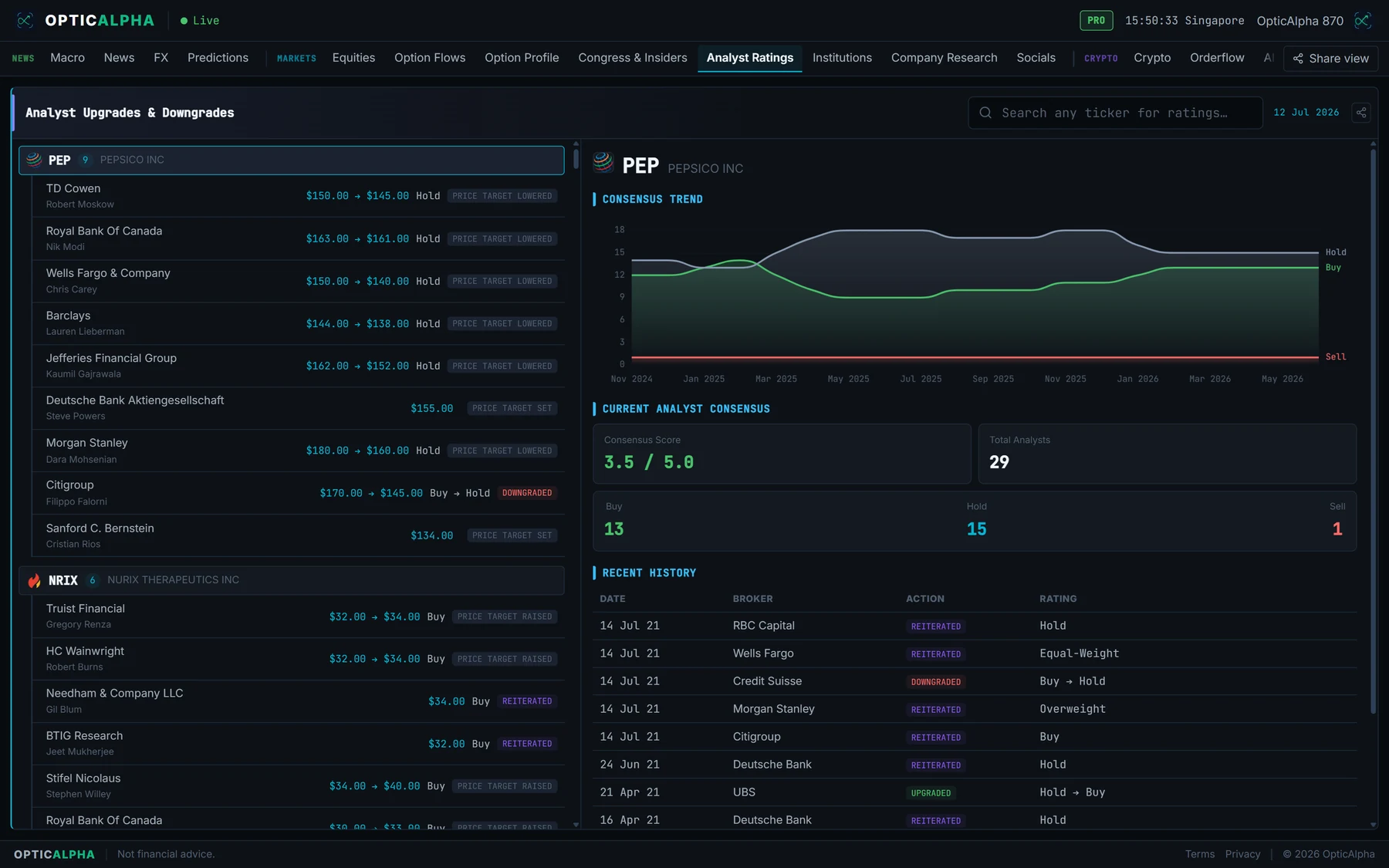
Task: Click the Consensus Score 3.5 / 5.0 card
Action: pos(782,454)
